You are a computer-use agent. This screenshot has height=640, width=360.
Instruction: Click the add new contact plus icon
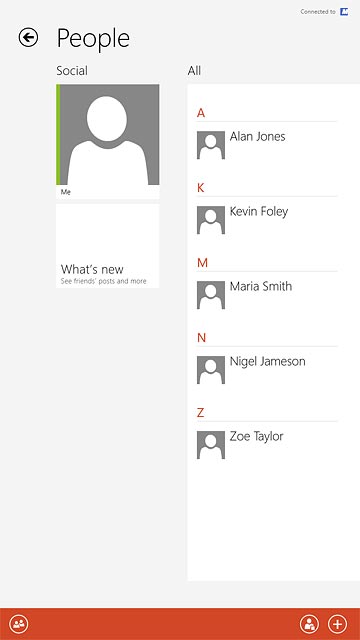338,624
